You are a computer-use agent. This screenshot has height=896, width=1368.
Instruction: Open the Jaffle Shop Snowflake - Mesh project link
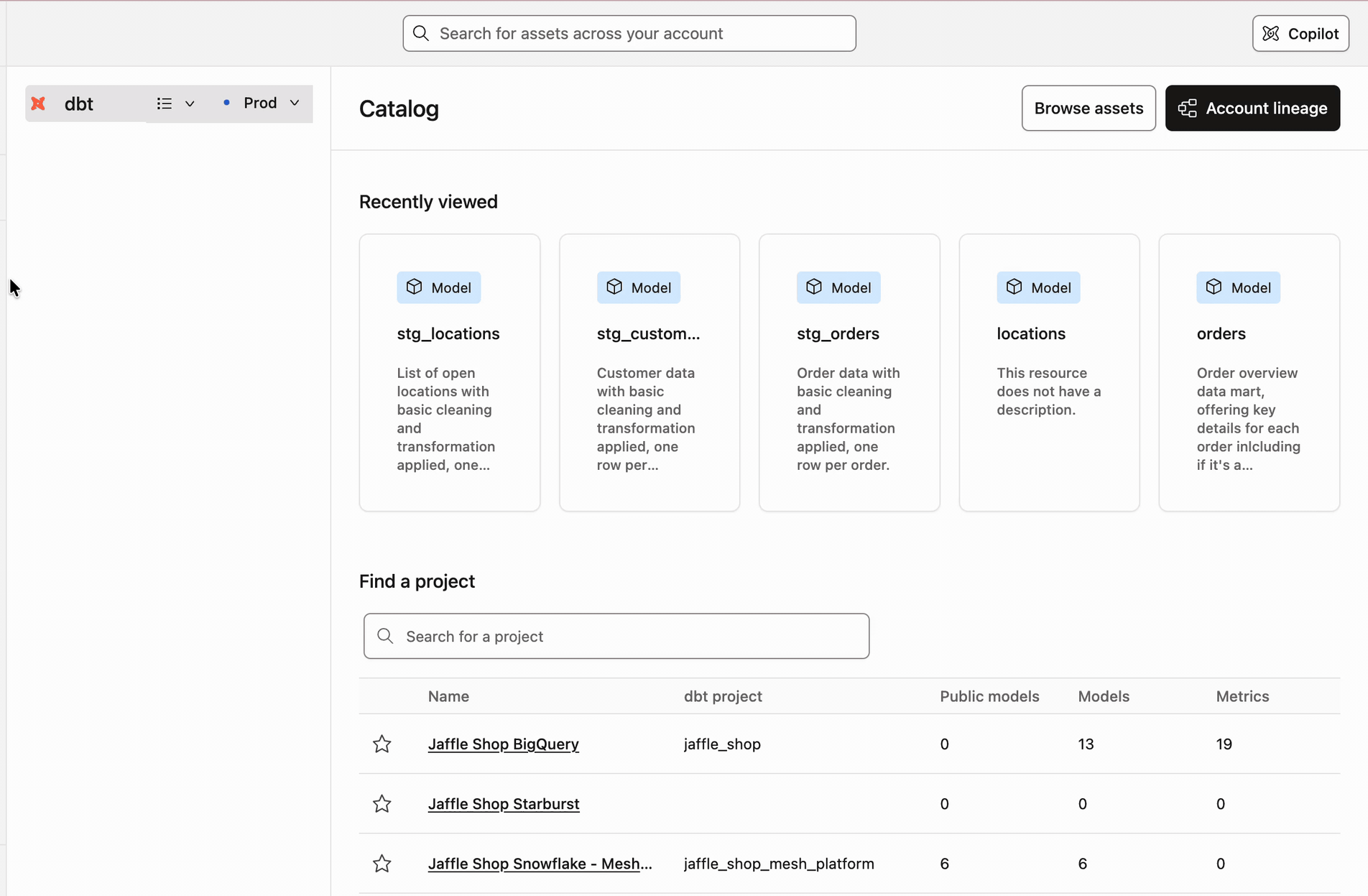[x=540, y=863]
